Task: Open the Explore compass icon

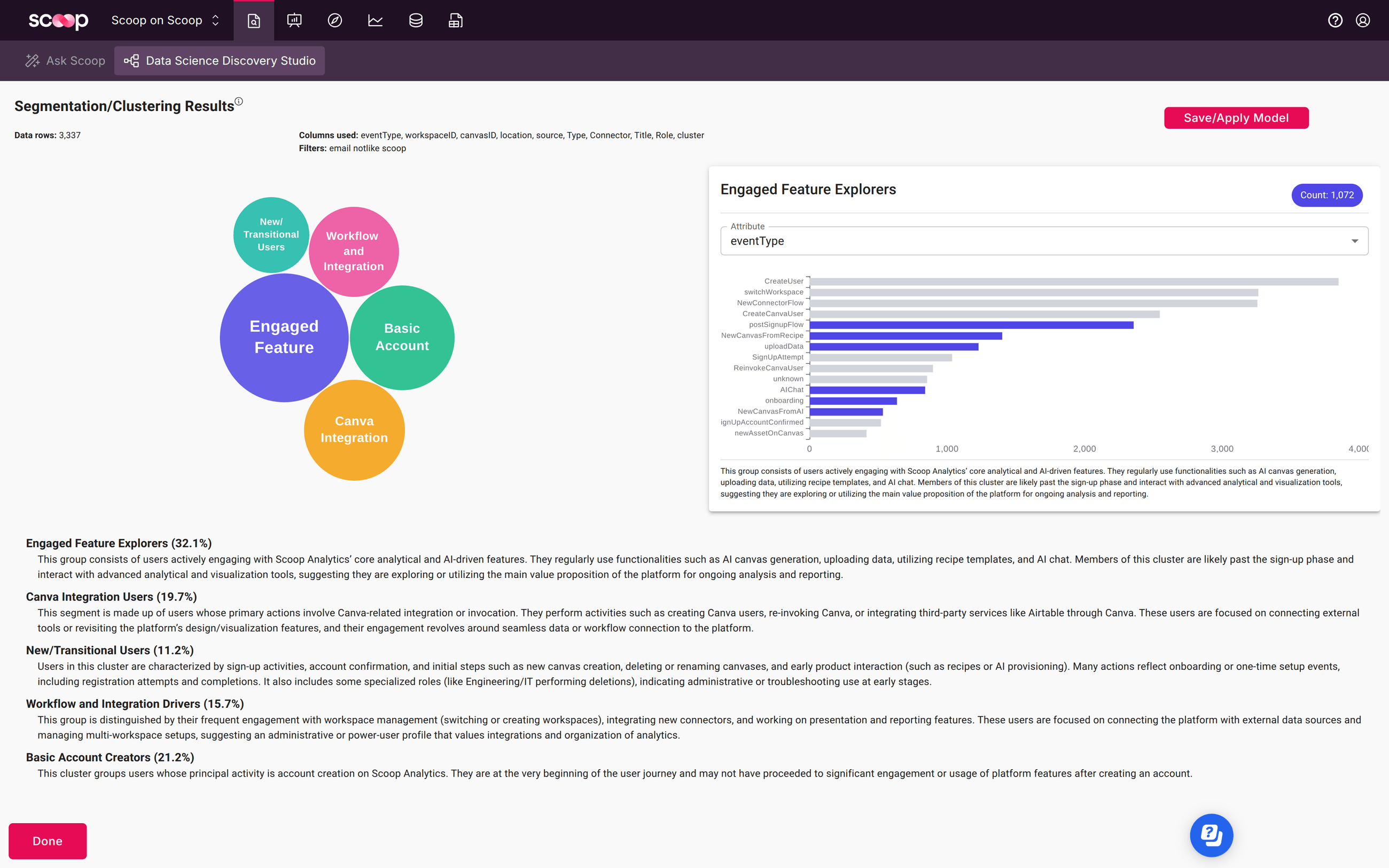Action: pos(334,20)
